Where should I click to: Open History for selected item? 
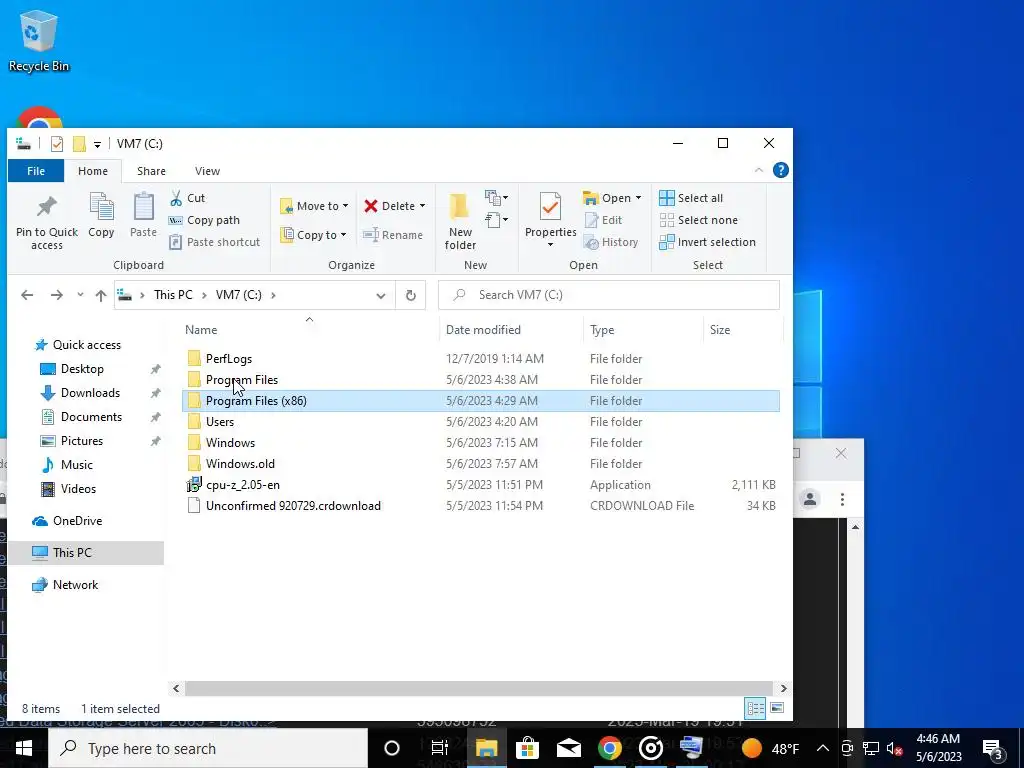pos(611,242)
